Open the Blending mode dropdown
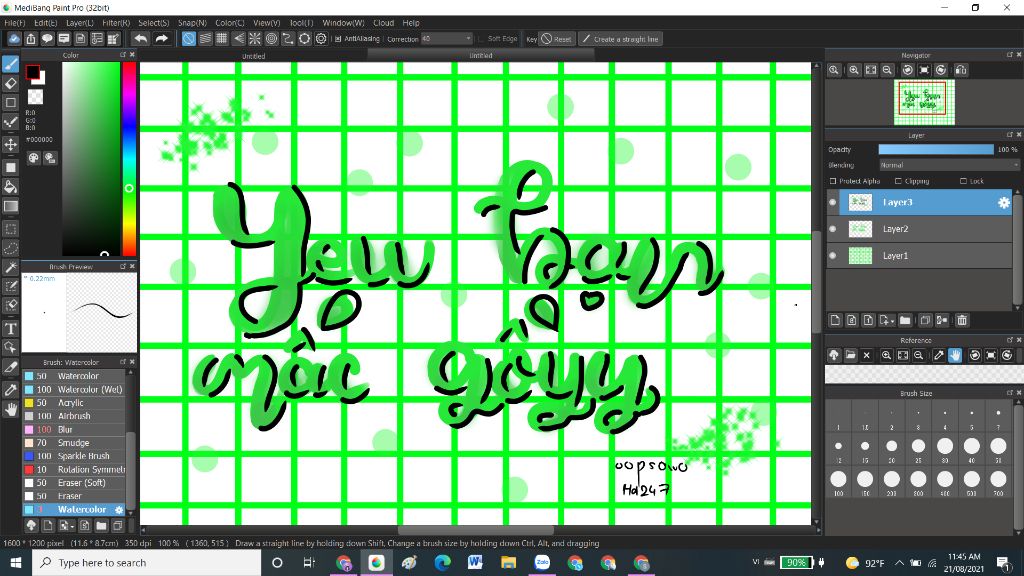Viewport: 1024px width, 576px height. [x=949, y=165]
